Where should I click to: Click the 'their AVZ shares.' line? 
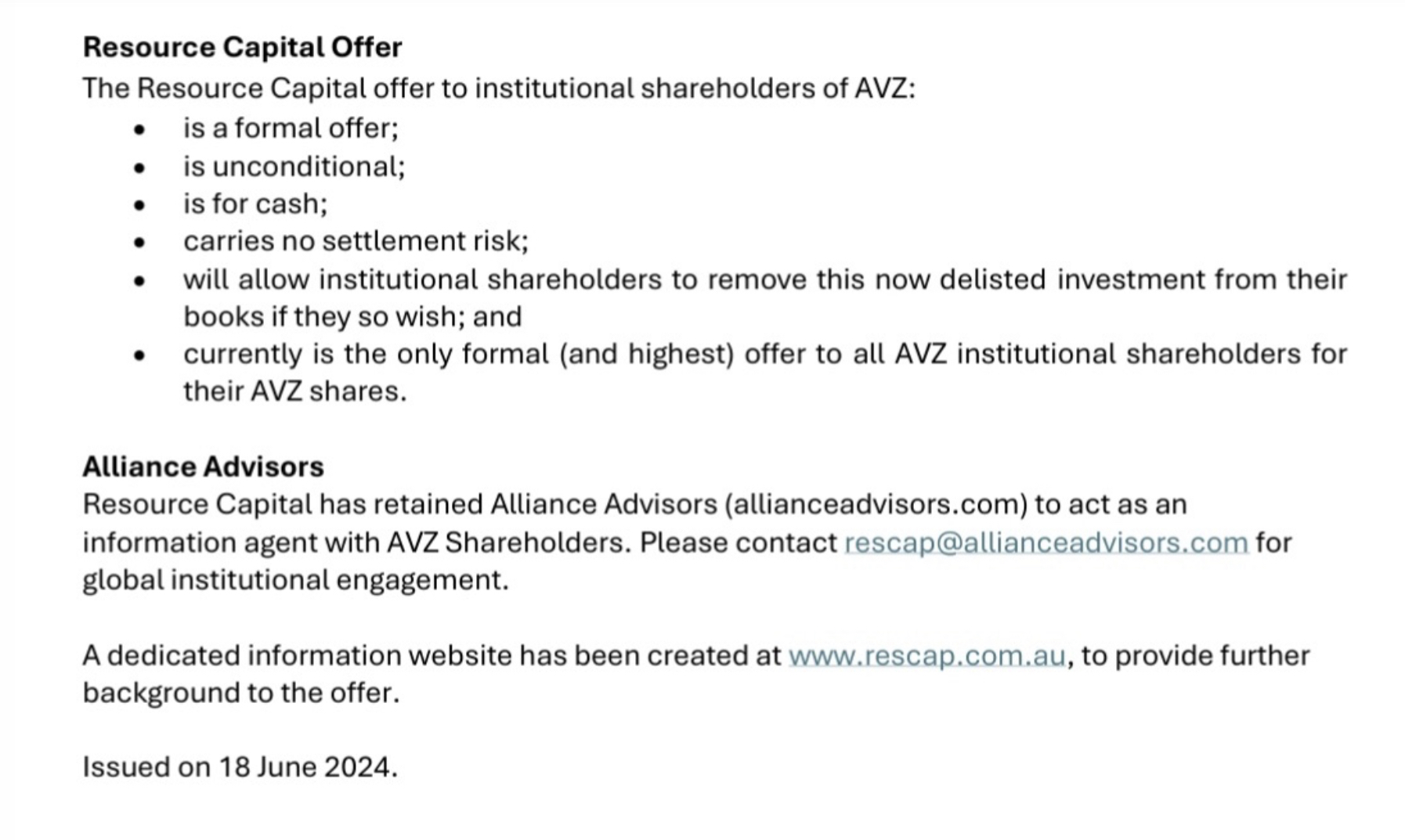point(294,391)
